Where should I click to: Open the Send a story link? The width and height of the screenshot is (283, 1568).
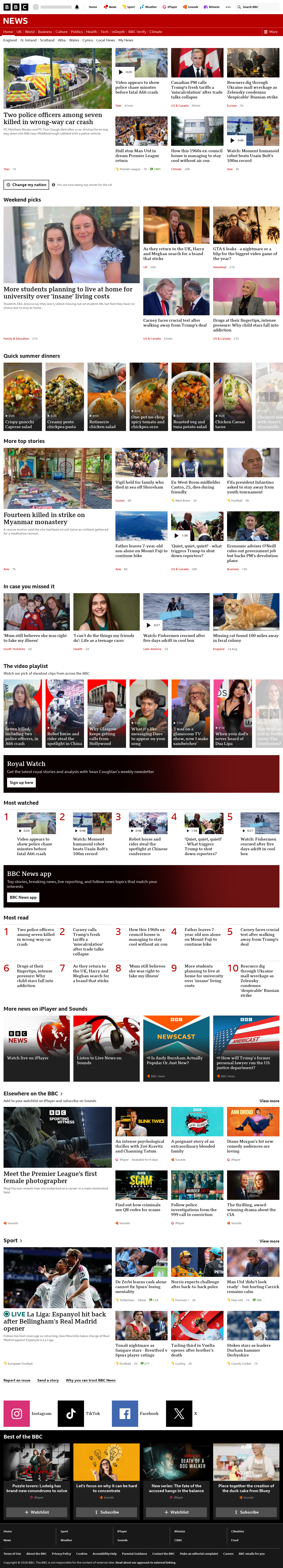48,1381
